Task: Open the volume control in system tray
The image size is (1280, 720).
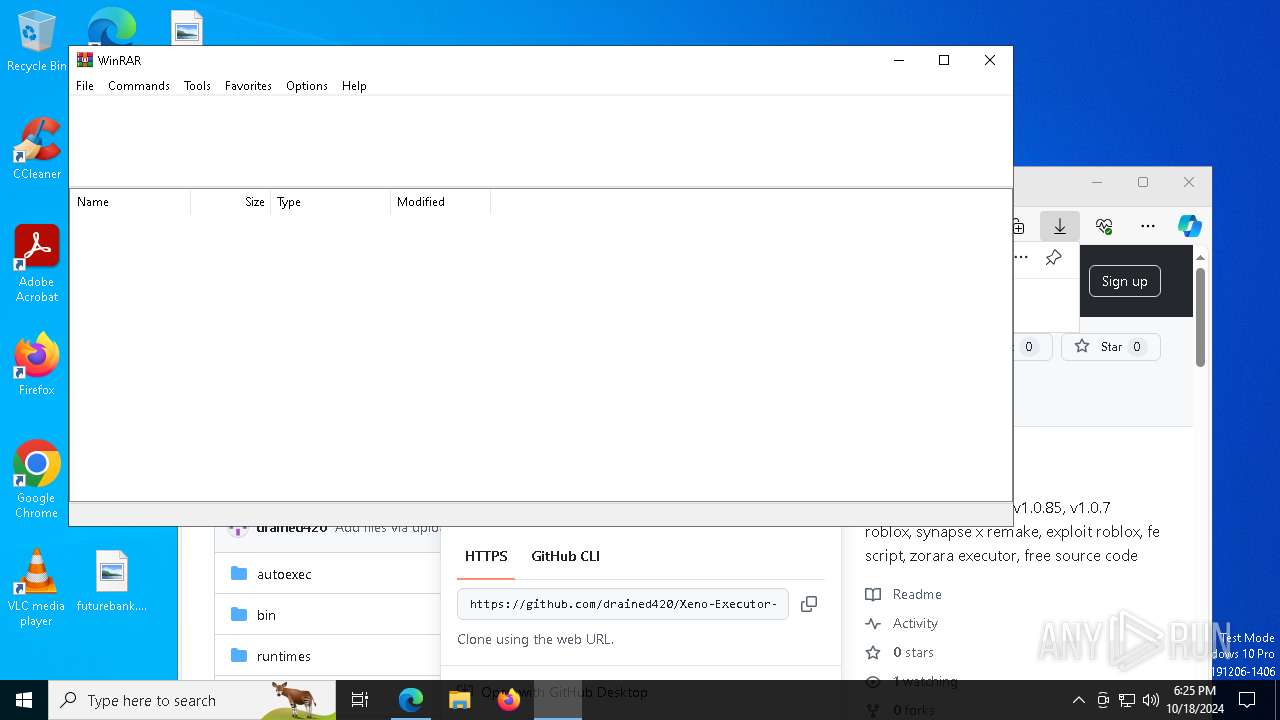Action: click(x=1151, y=700)
